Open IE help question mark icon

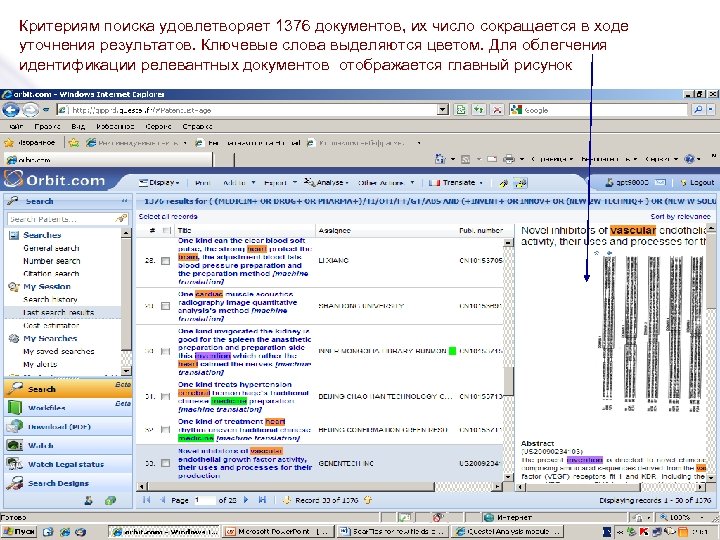[689, 159]
